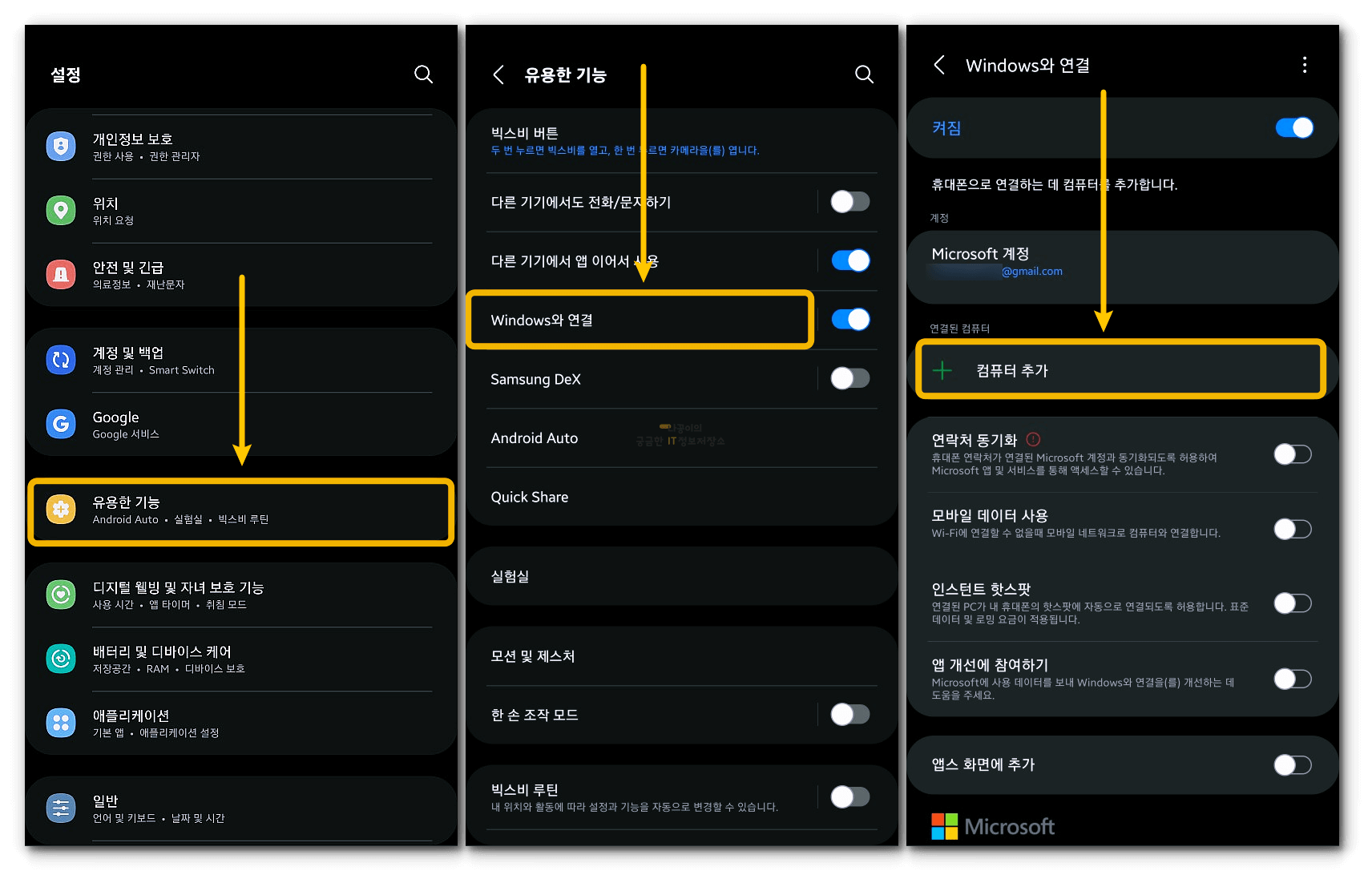Open 계정 및 백업 settings
The width and height of the screenshot is (1372, 879).
click(240, 361)
